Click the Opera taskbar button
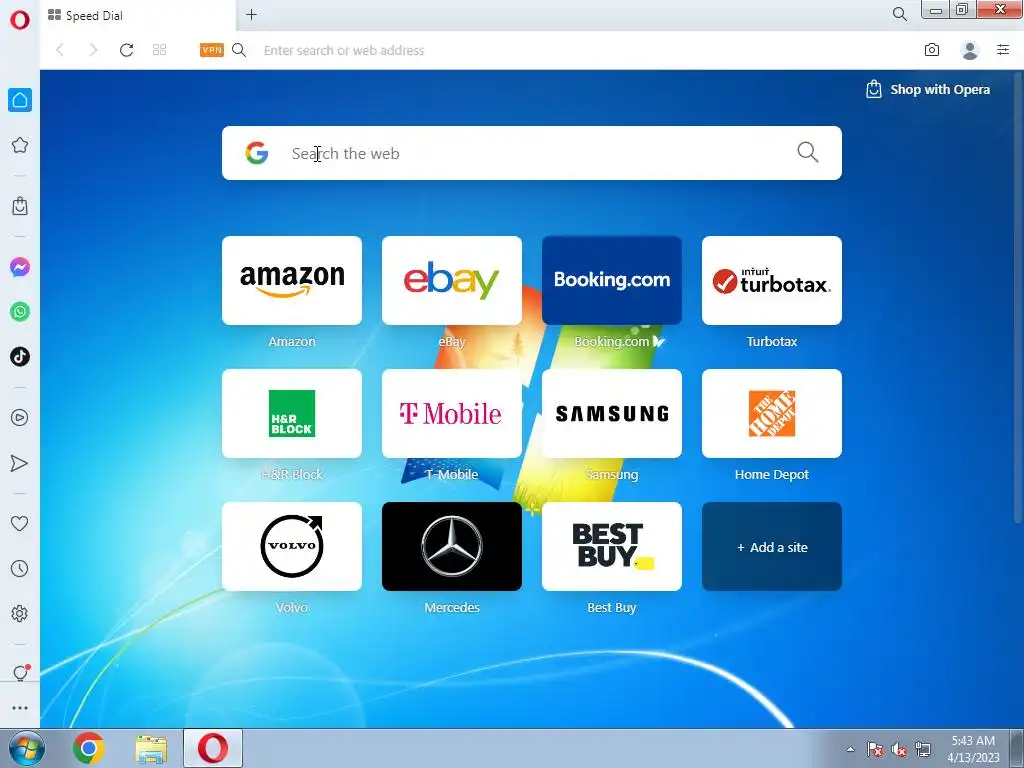The image size is (1024, 768). coord(213,748)
